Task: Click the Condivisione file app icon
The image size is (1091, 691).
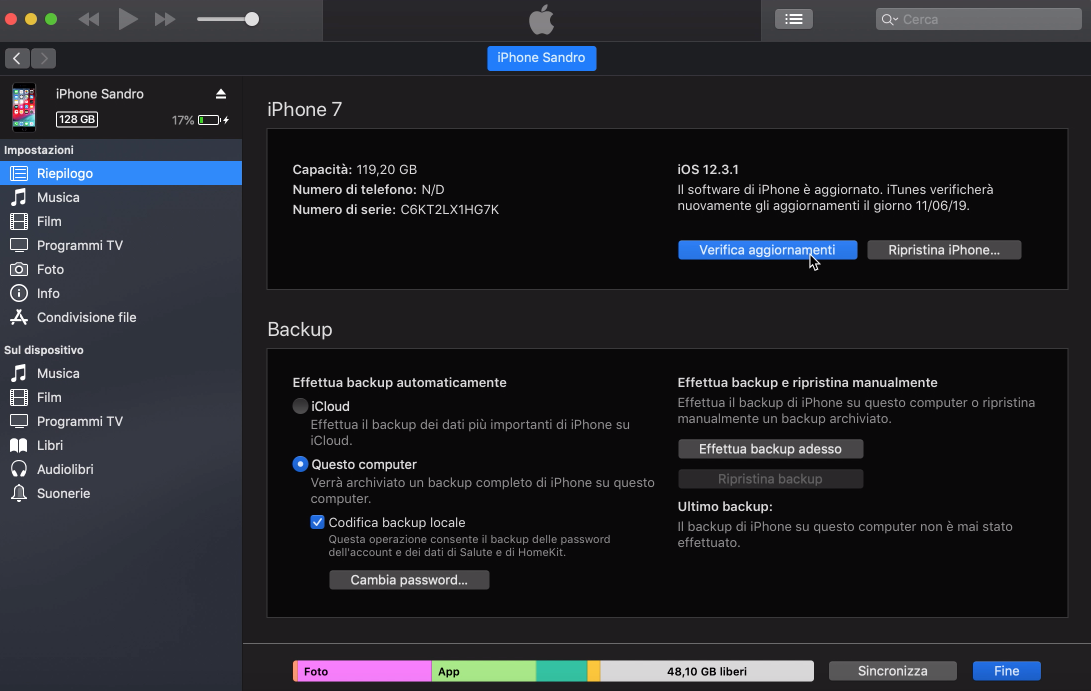Action: [19, 317]
